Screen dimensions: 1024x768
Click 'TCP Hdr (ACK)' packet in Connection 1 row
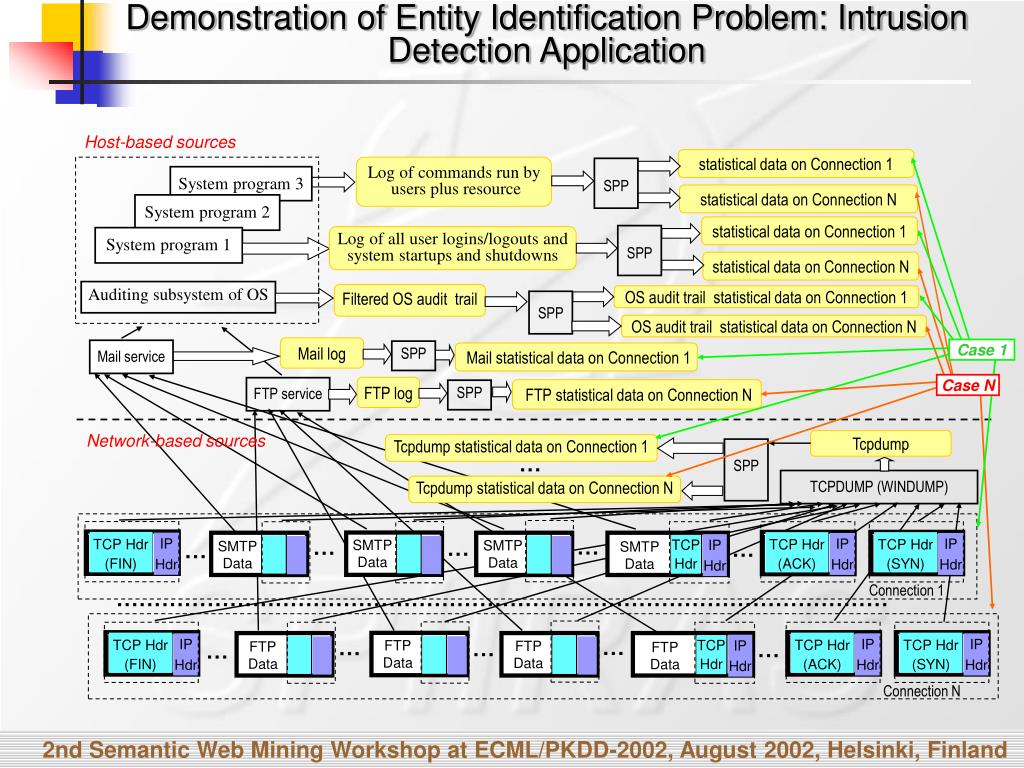(x=808, y=554)
